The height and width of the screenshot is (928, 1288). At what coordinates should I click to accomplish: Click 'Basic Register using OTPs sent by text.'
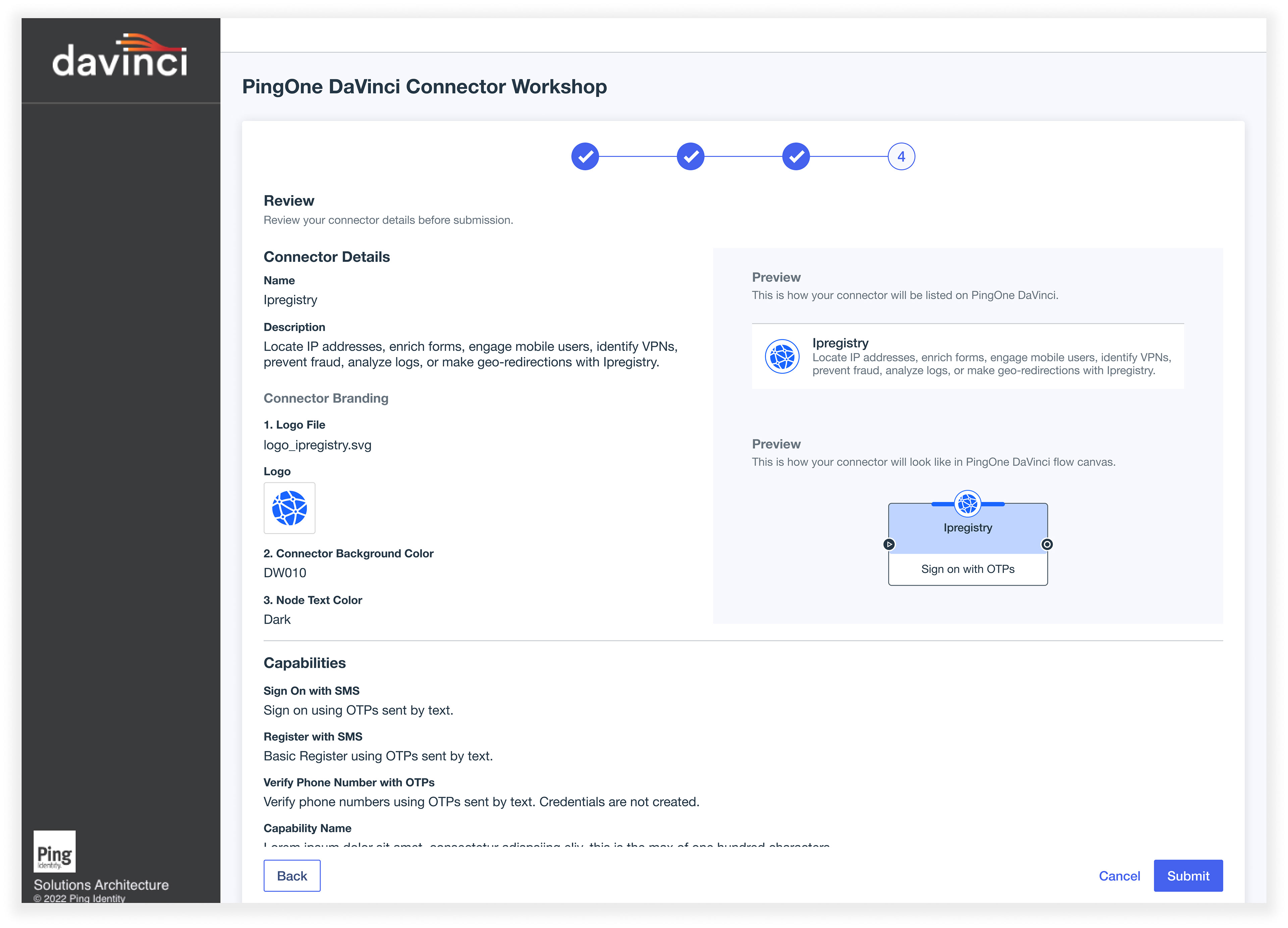378,756
